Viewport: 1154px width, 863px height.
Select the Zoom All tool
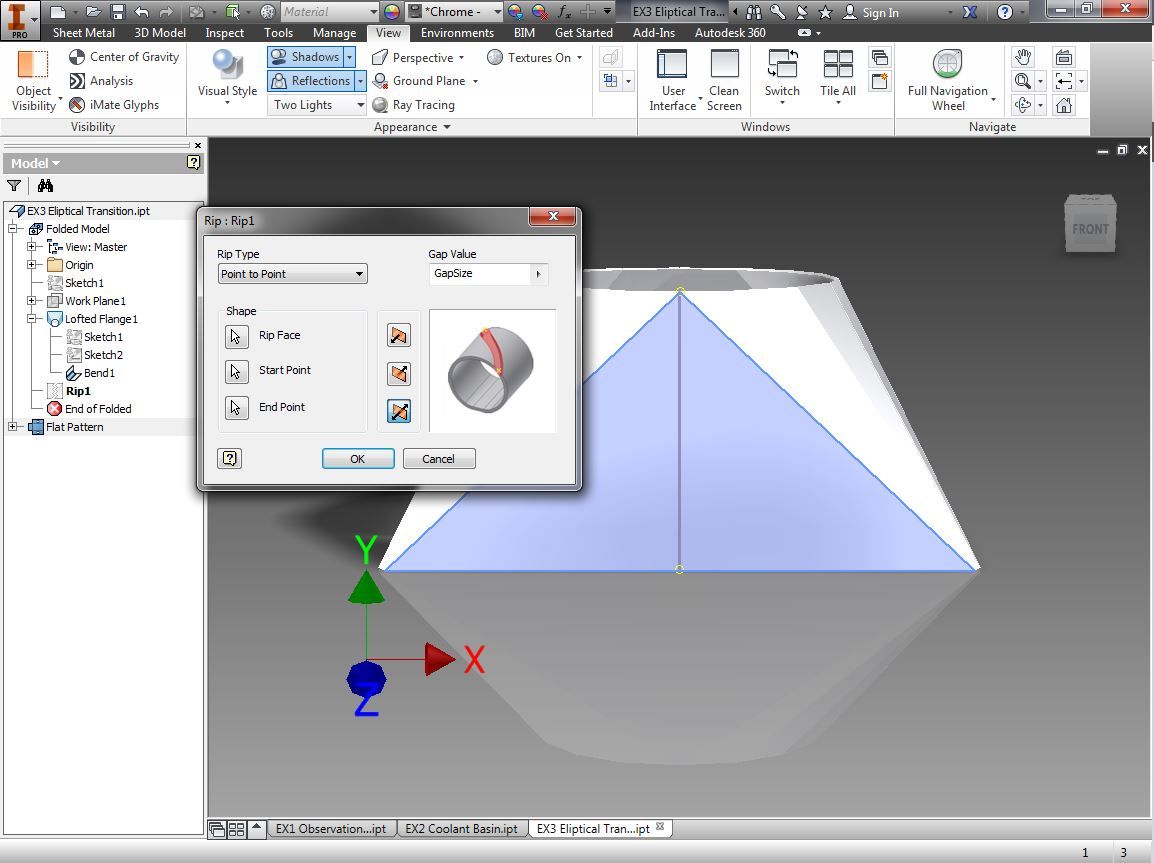1021,81
